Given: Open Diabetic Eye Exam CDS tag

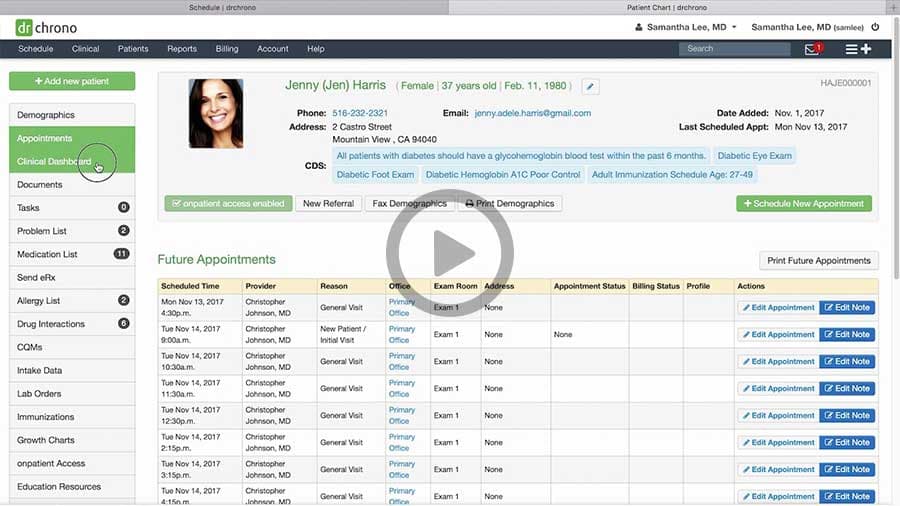Looking at the screenshot, I should click(754, 155).
